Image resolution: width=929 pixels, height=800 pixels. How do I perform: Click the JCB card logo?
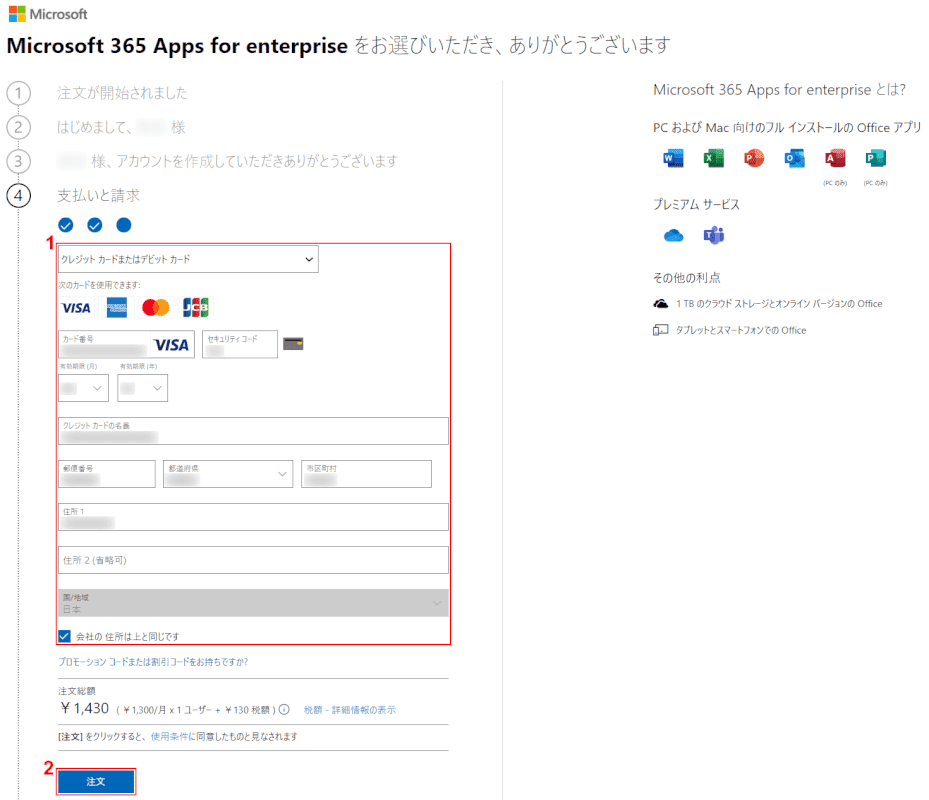[x=196, y=308]
